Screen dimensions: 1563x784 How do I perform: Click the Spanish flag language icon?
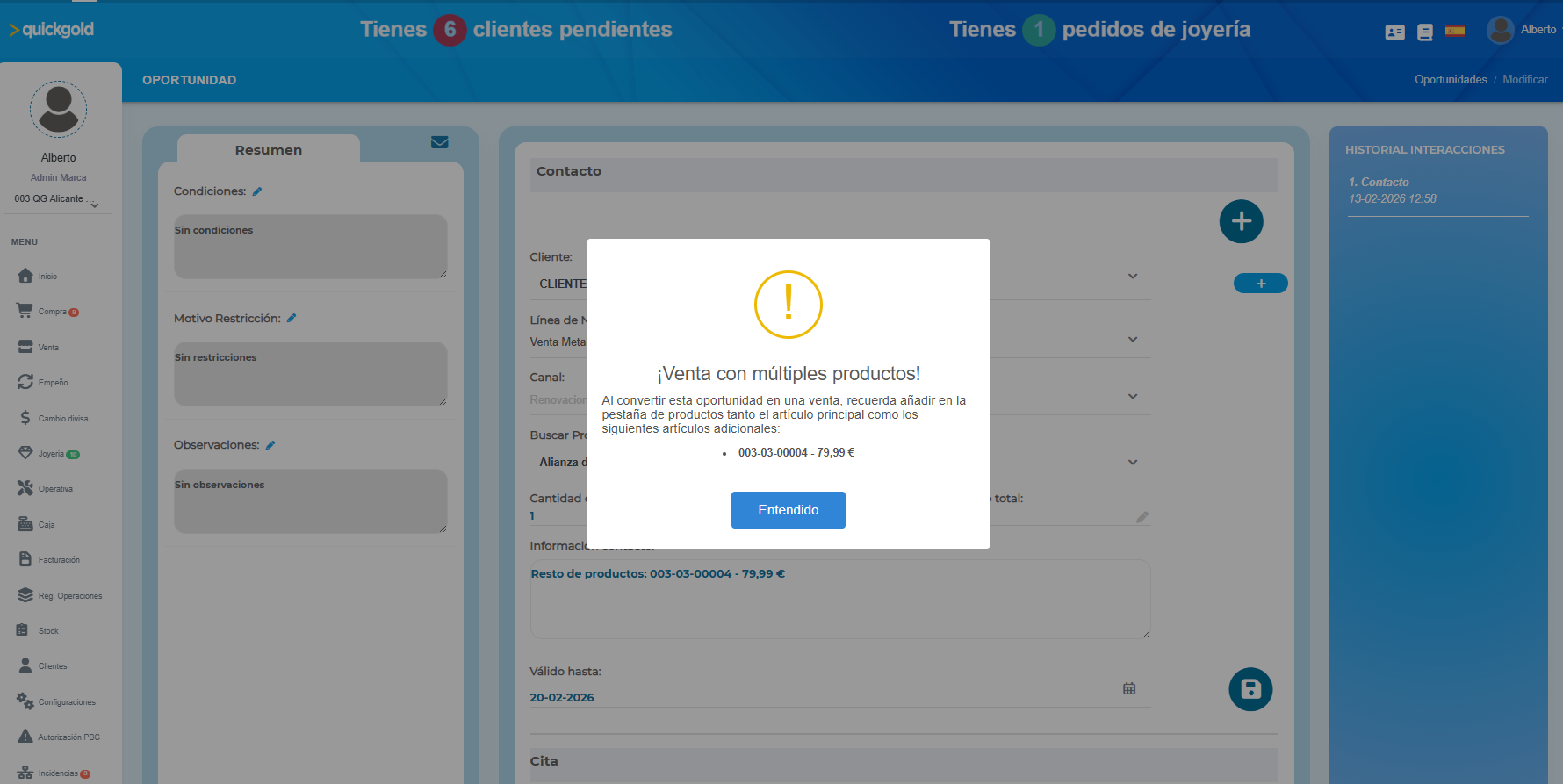tap(1455, 31)
